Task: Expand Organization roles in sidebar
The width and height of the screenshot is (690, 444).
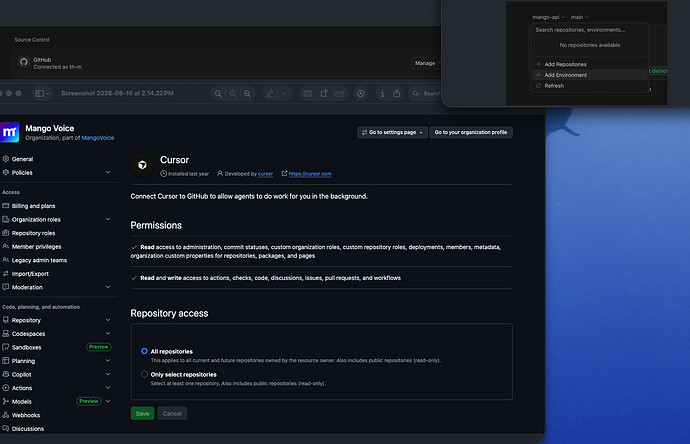Action: click(108, 219)
